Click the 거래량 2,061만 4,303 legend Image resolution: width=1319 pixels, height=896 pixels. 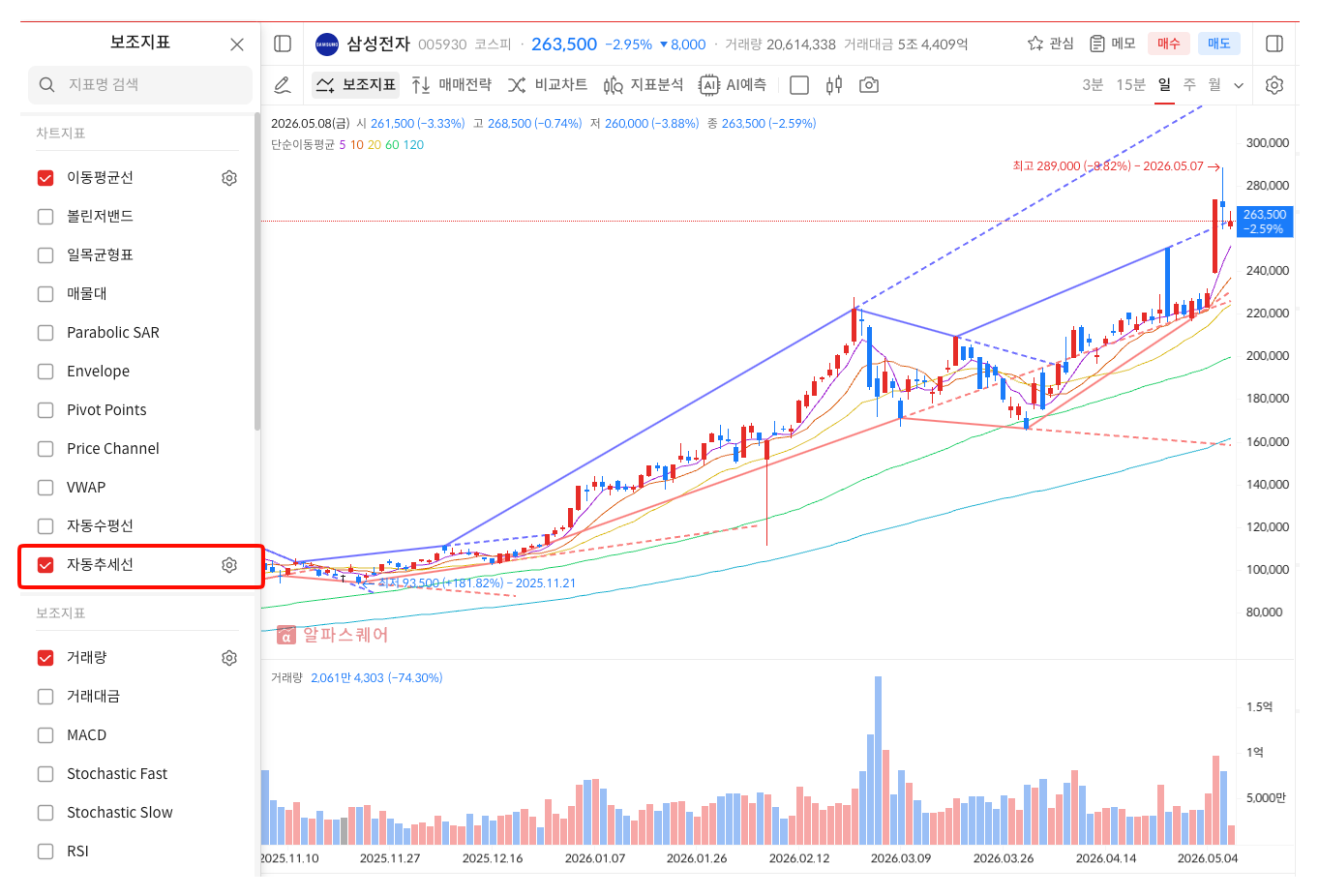[356, 678]
